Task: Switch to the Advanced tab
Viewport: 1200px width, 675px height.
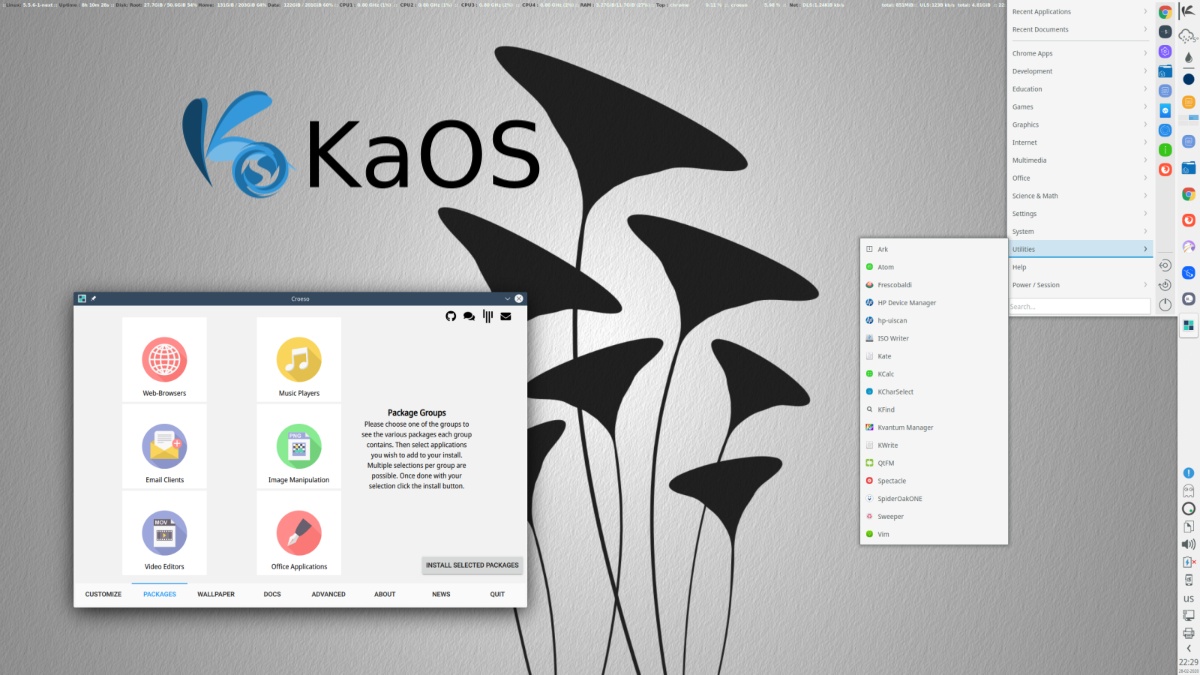Action: [328, 594]
